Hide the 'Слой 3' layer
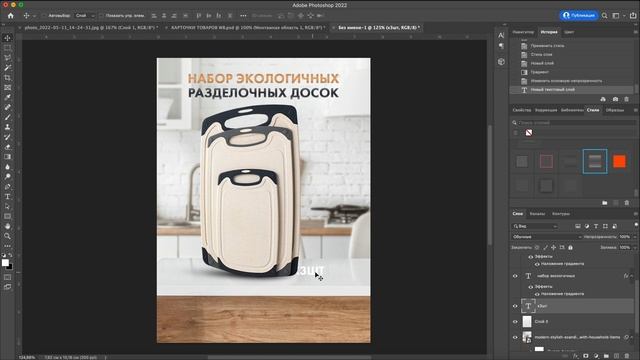Screen dimensions: 640x360 [515, 322]
